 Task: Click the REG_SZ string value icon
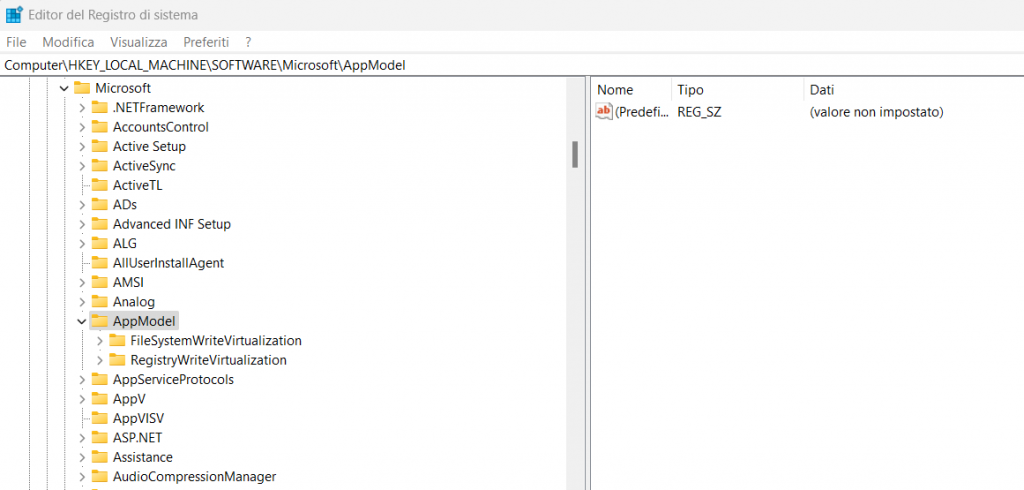pyautogui.click(x=603, y=112)
